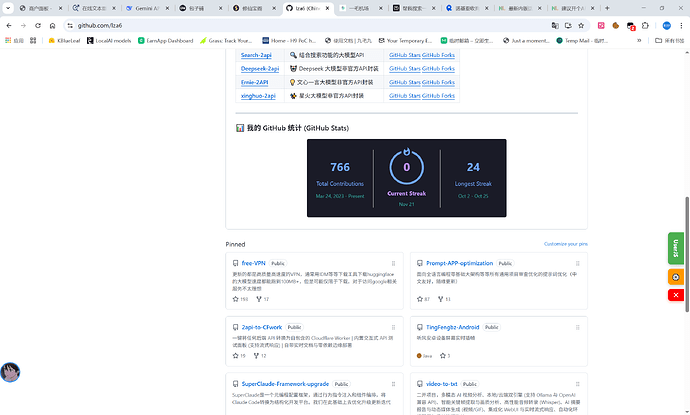Open the Deepseek-2api project link
This screenshot has height=415, width=690.
(x=260, y=69)
